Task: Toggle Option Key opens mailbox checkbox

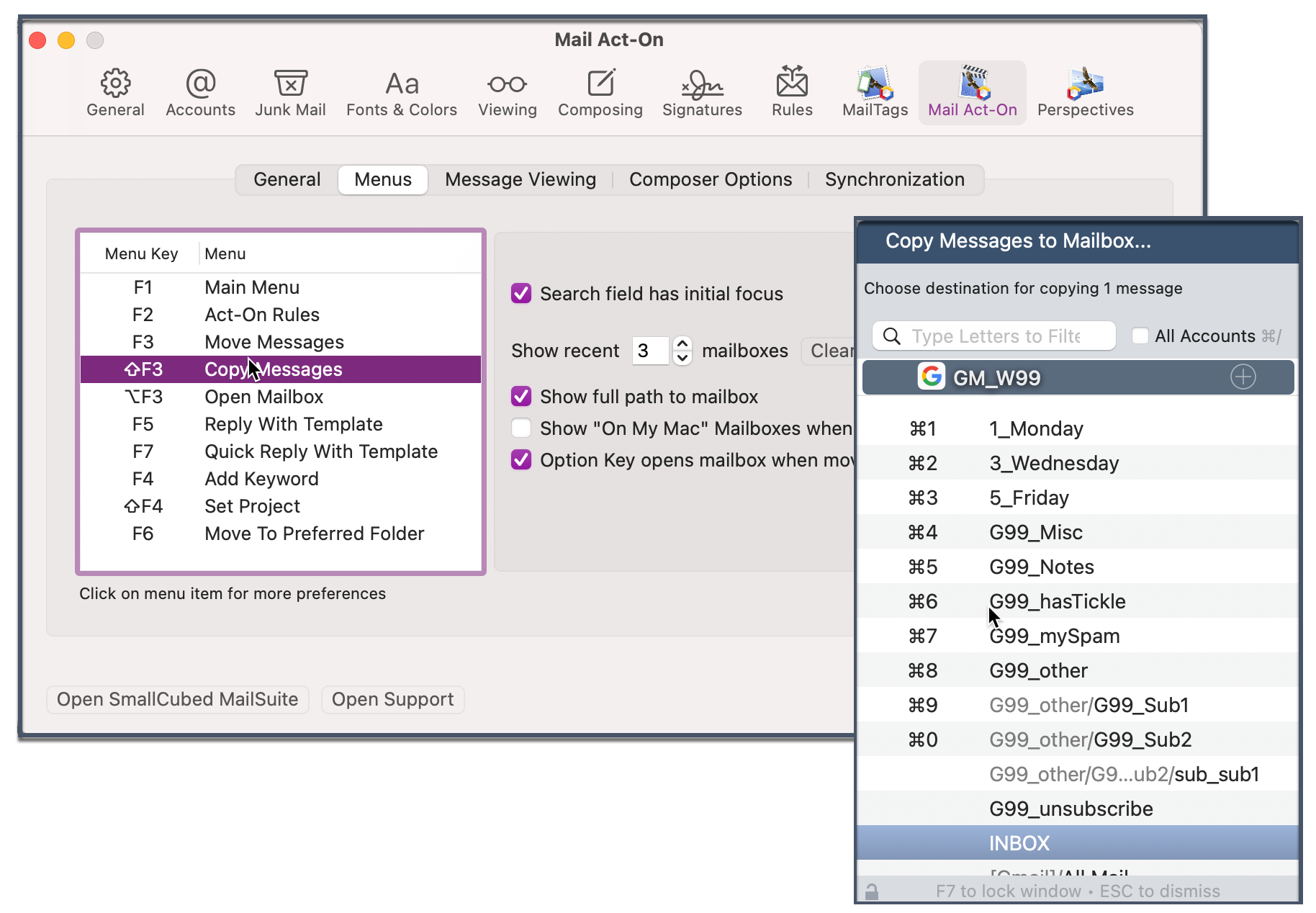Action: point(521,460)
